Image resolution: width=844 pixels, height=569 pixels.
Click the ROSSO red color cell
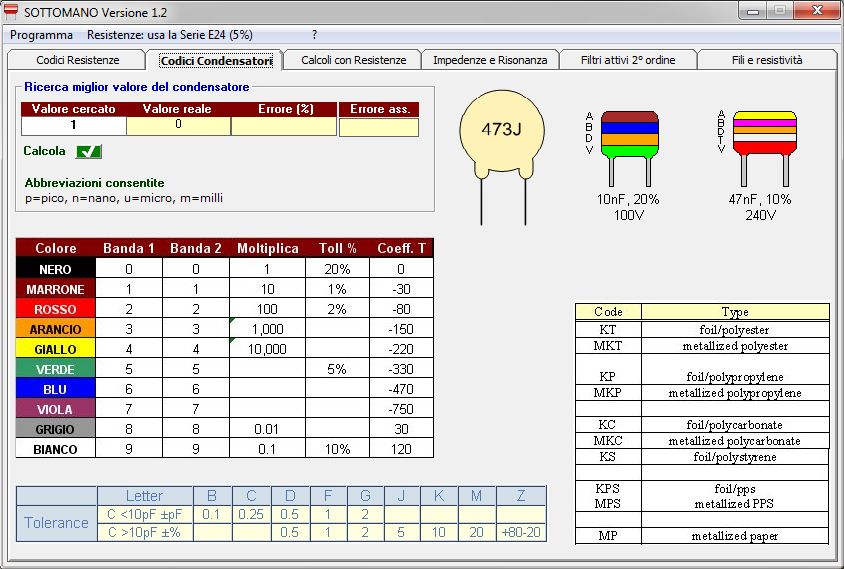[56, 309]
